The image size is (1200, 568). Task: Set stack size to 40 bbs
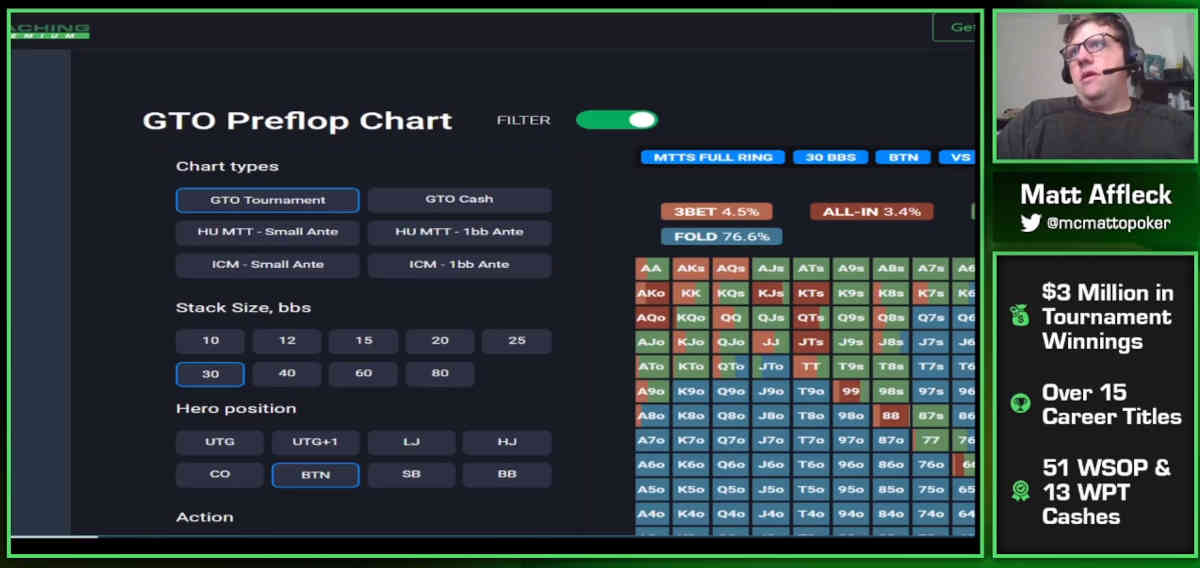[287, 374]
